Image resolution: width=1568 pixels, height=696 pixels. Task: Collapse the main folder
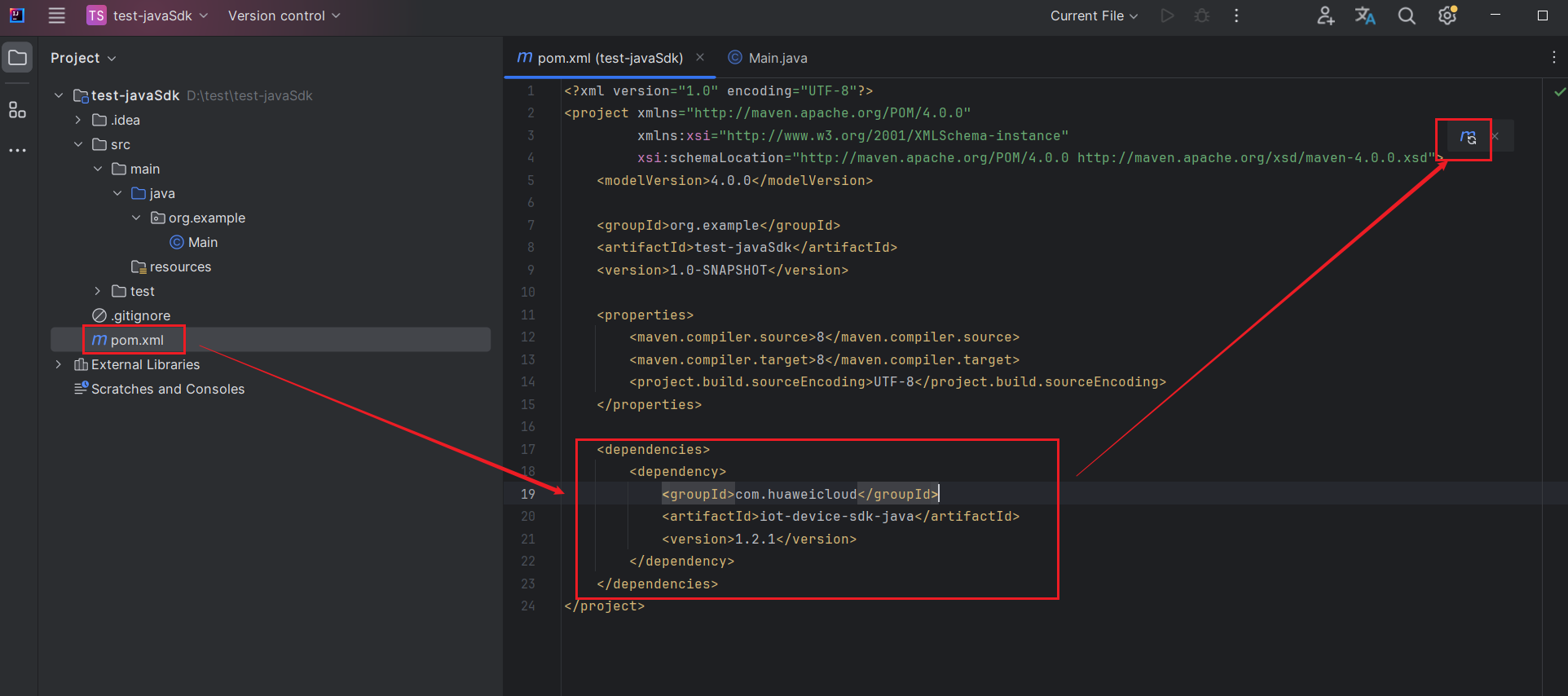pyautogui.click(x=98, y=169)
